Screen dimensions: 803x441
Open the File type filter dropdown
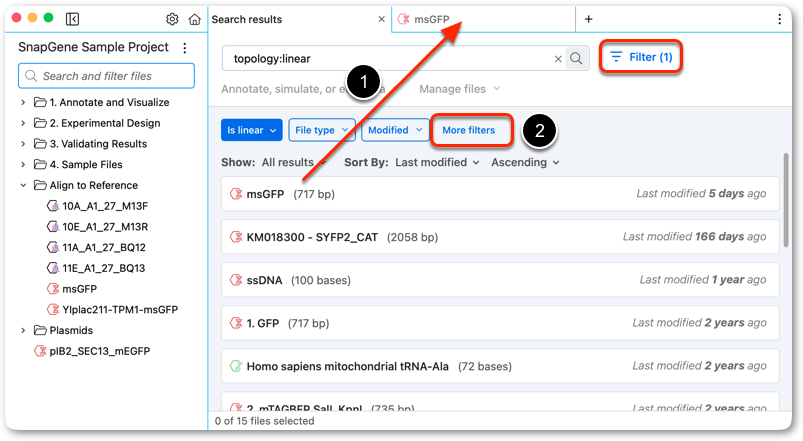point(322,130)
